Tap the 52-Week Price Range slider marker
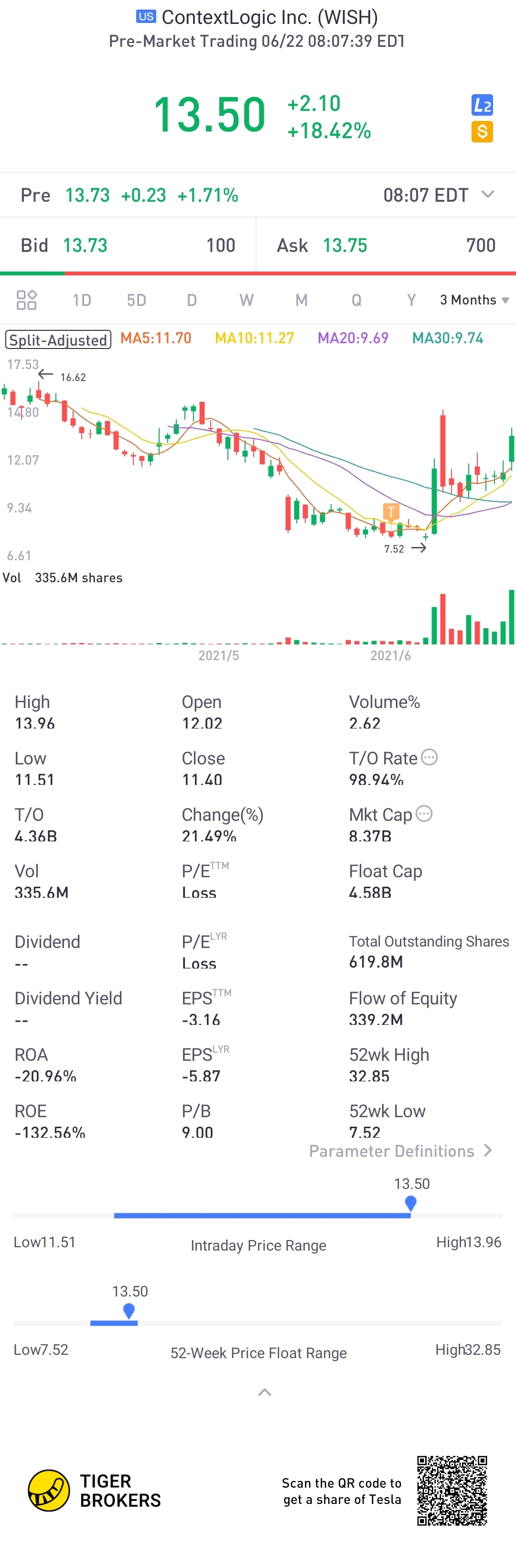The width and height of the screenshot is (516, 1568). point(129,1310)
